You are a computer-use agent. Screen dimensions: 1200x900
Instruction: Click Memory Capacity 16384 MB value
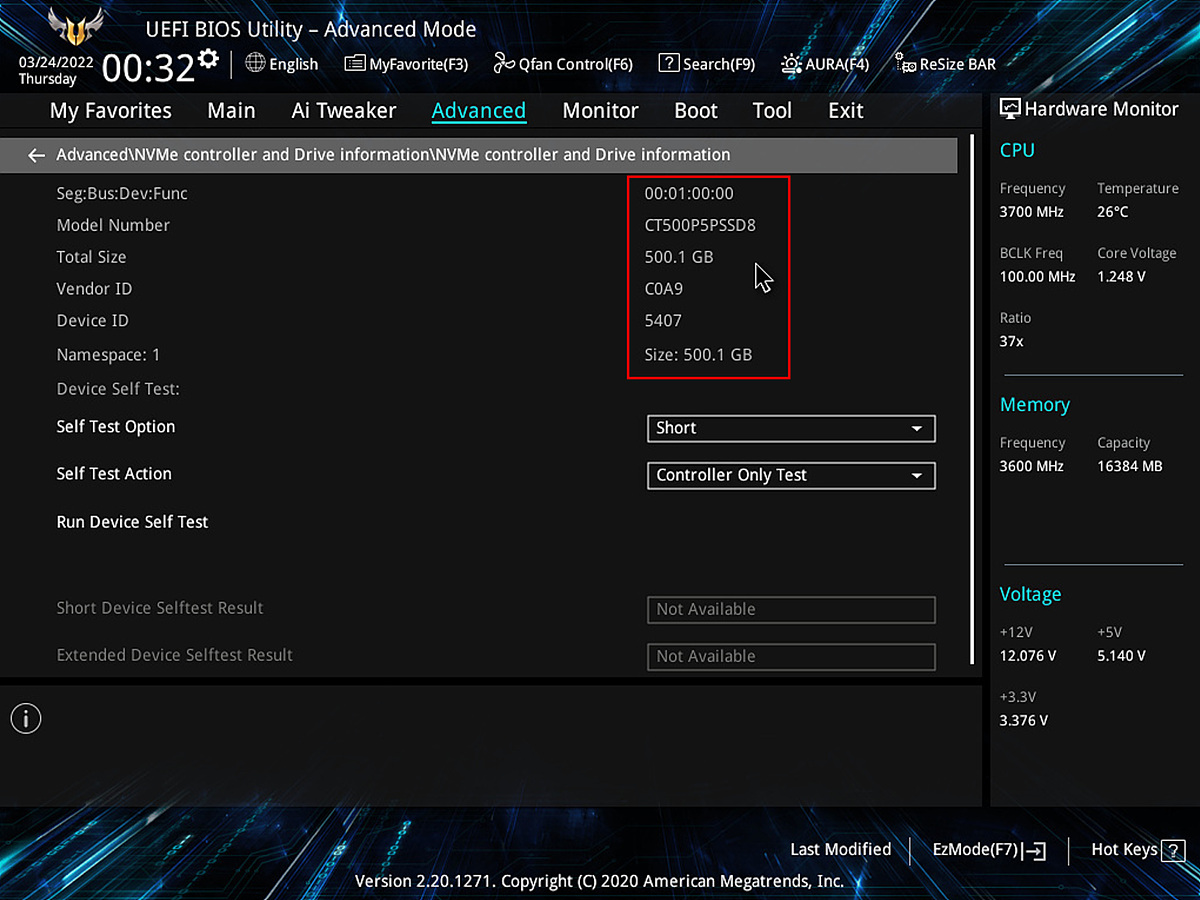tap(1130, 466)
